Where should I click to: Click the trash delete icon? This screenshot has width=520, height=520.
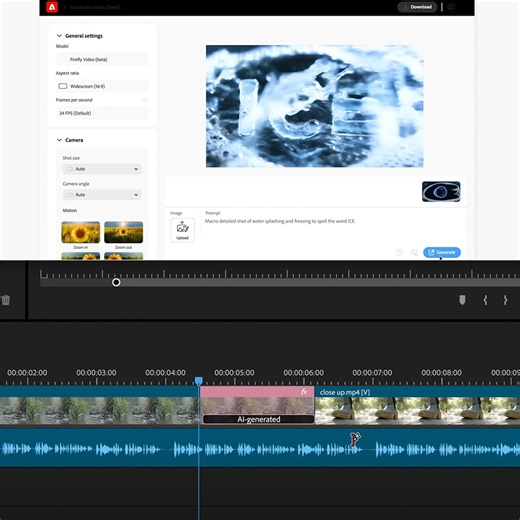[x=6, y=300]
